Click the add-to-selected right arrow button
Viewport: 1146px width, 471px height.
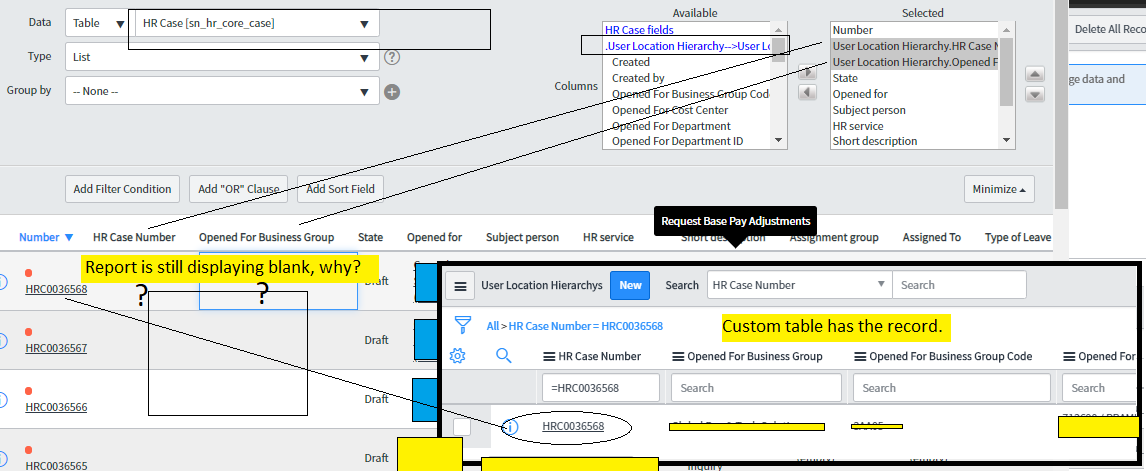click(x=808, y=72)
